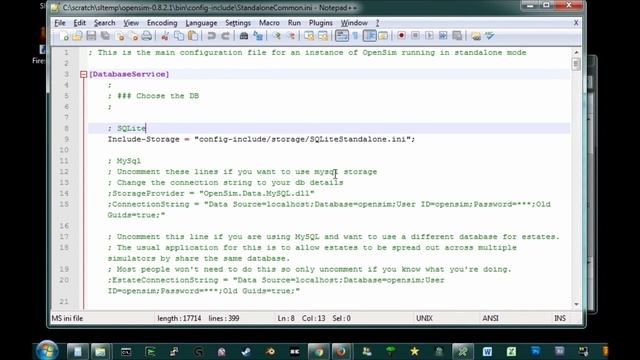640x360 pixels.
Task: Click the Paste toolbar icon
Action: tap(193, 36)
